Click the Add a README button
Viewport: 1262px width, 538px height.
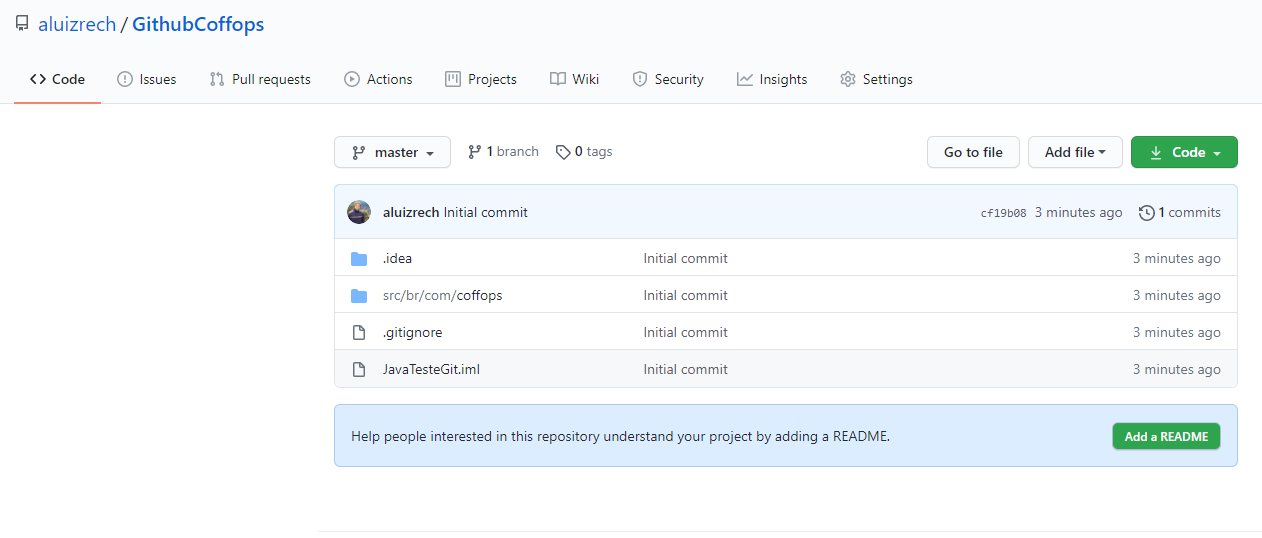1166,436
